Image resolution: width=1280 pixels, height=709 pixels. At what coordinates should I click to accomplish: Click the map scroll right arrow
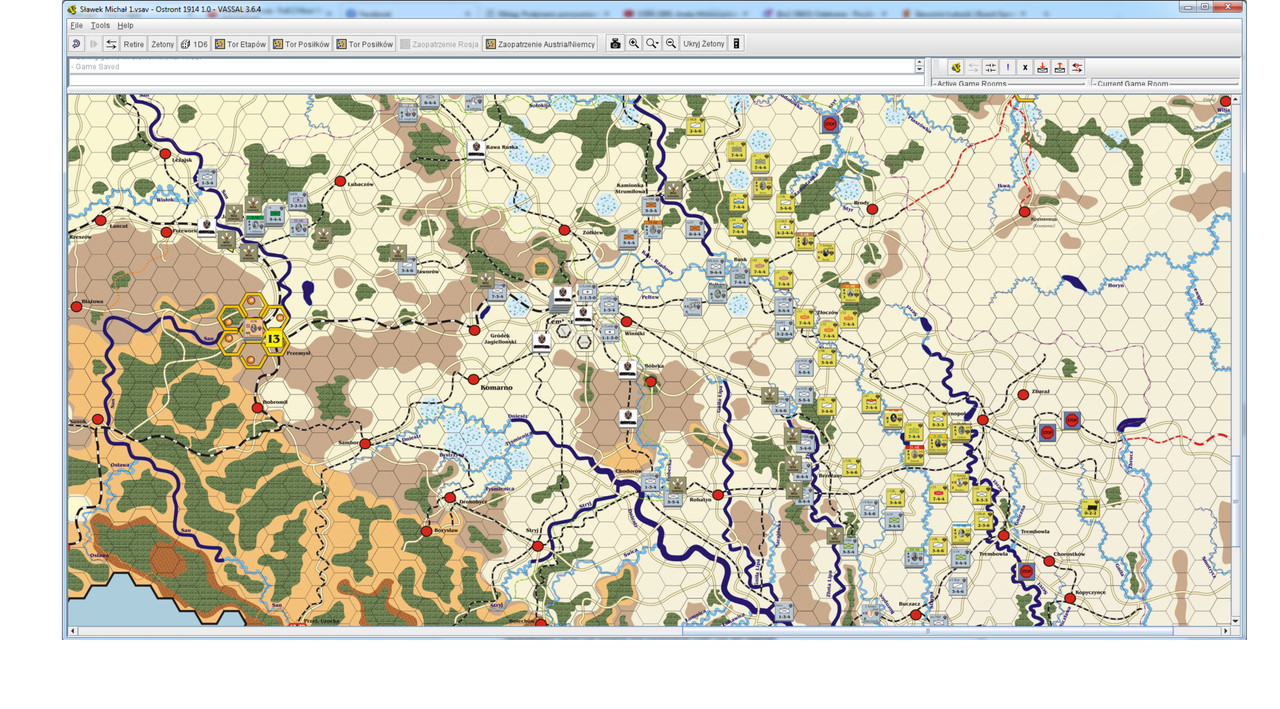pos(1226,632)
